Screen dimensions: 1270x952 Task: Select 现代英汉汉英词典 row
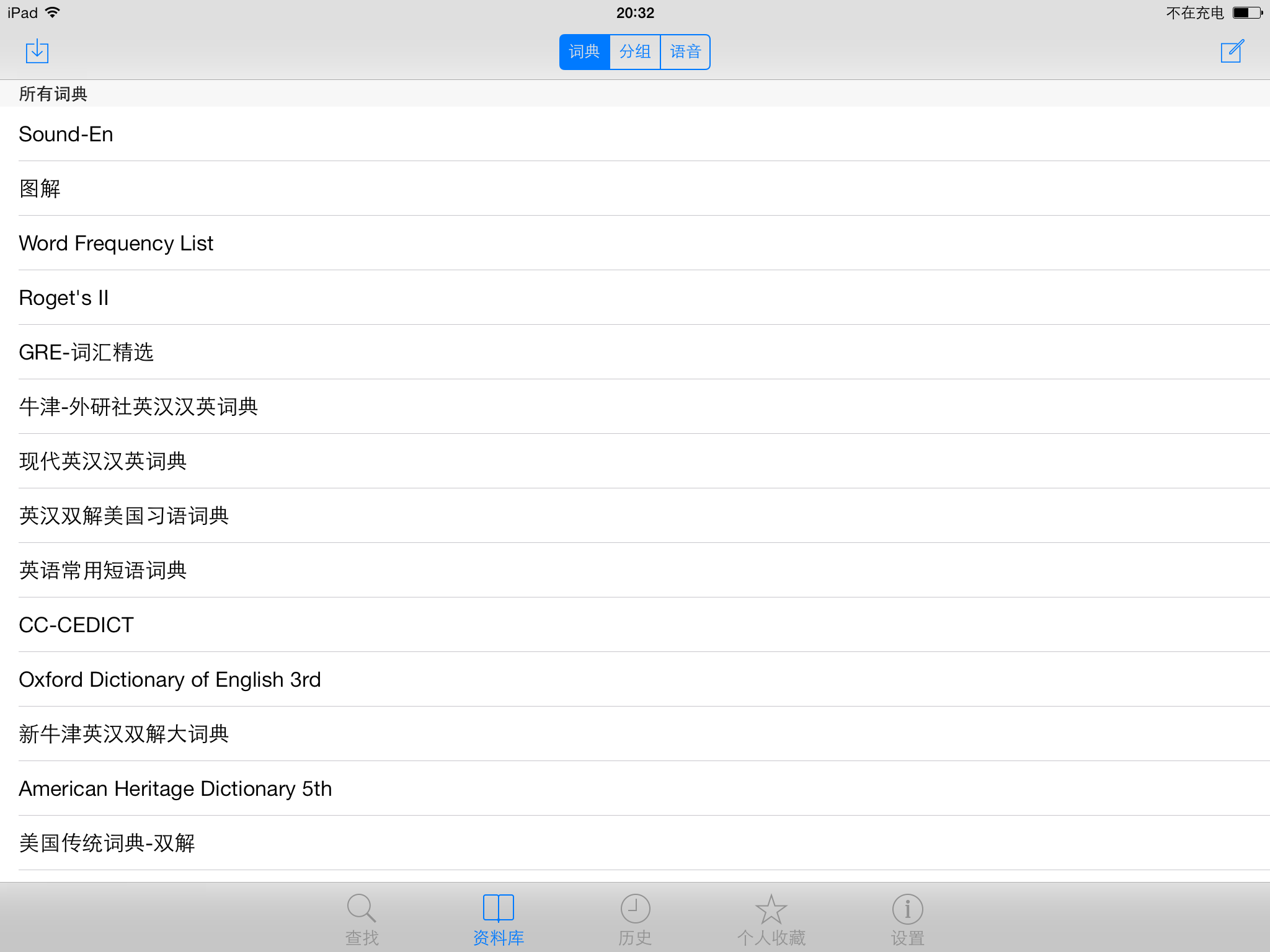click(x=635, y=461)
